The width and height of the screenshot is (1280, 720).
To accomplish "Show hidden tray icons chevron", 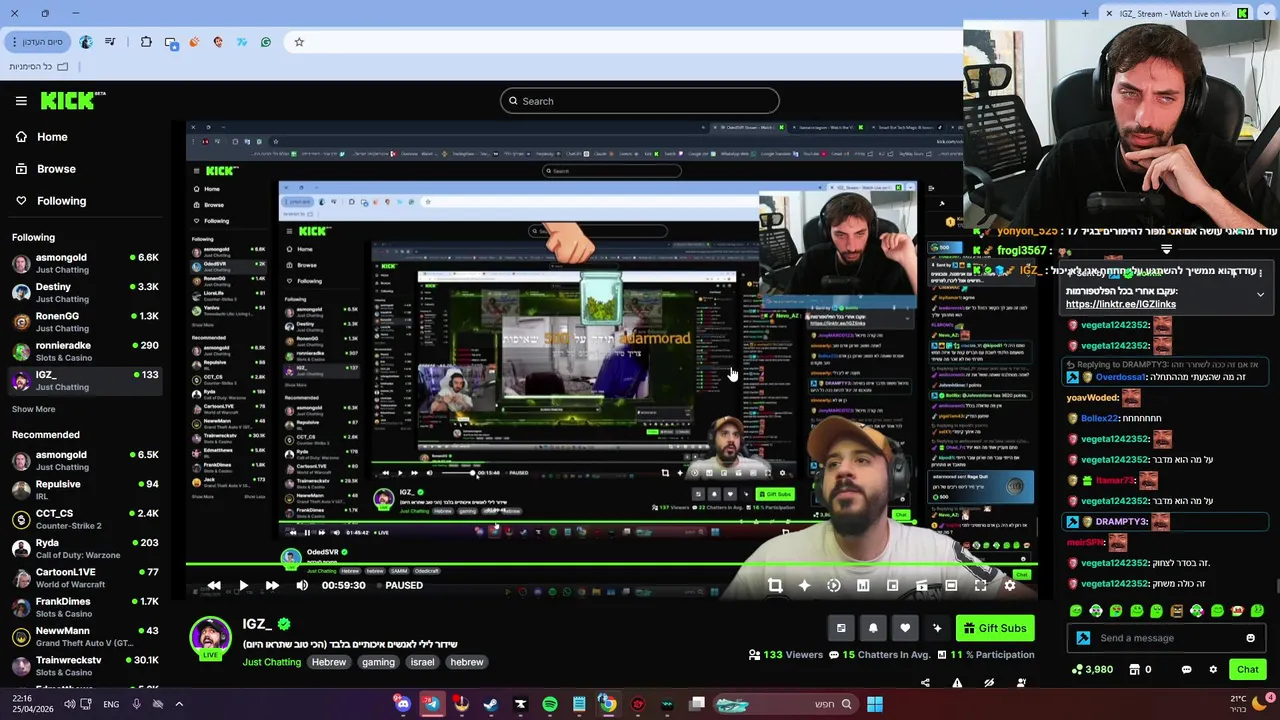I will 179,705.
